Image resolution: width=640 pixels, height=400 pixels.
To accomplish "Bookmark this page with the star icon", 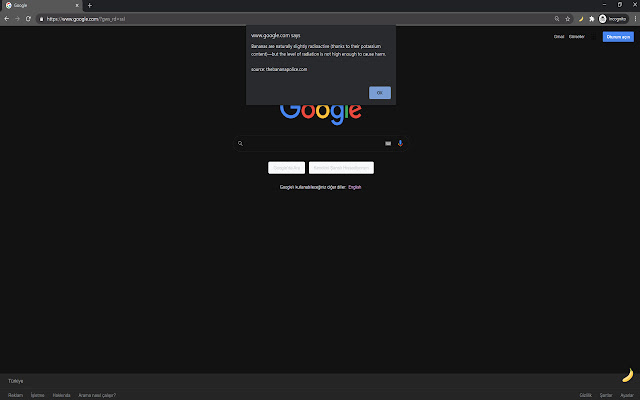I will pyautogui.click(x=567, y=19).
